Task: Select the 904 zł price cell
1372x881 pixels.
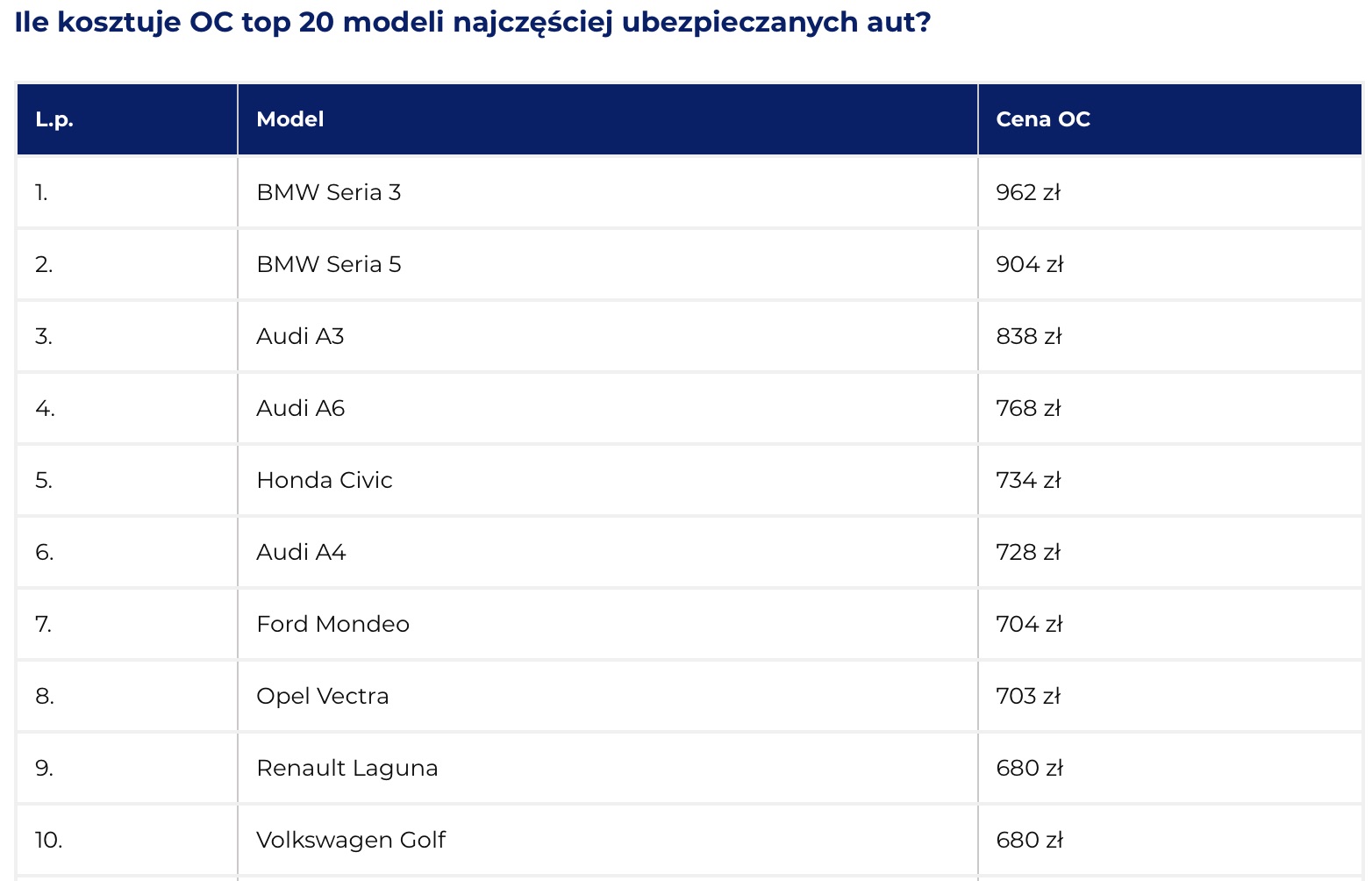Action: click(x=1170, y=264)
